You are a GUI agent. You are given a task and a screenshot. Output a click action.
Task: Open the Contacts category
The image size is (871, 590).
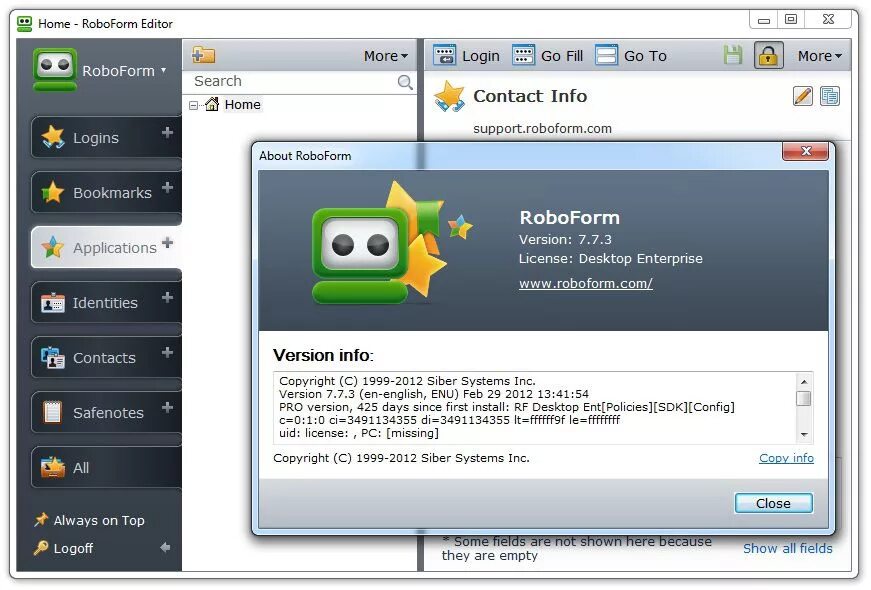(104, 358)
